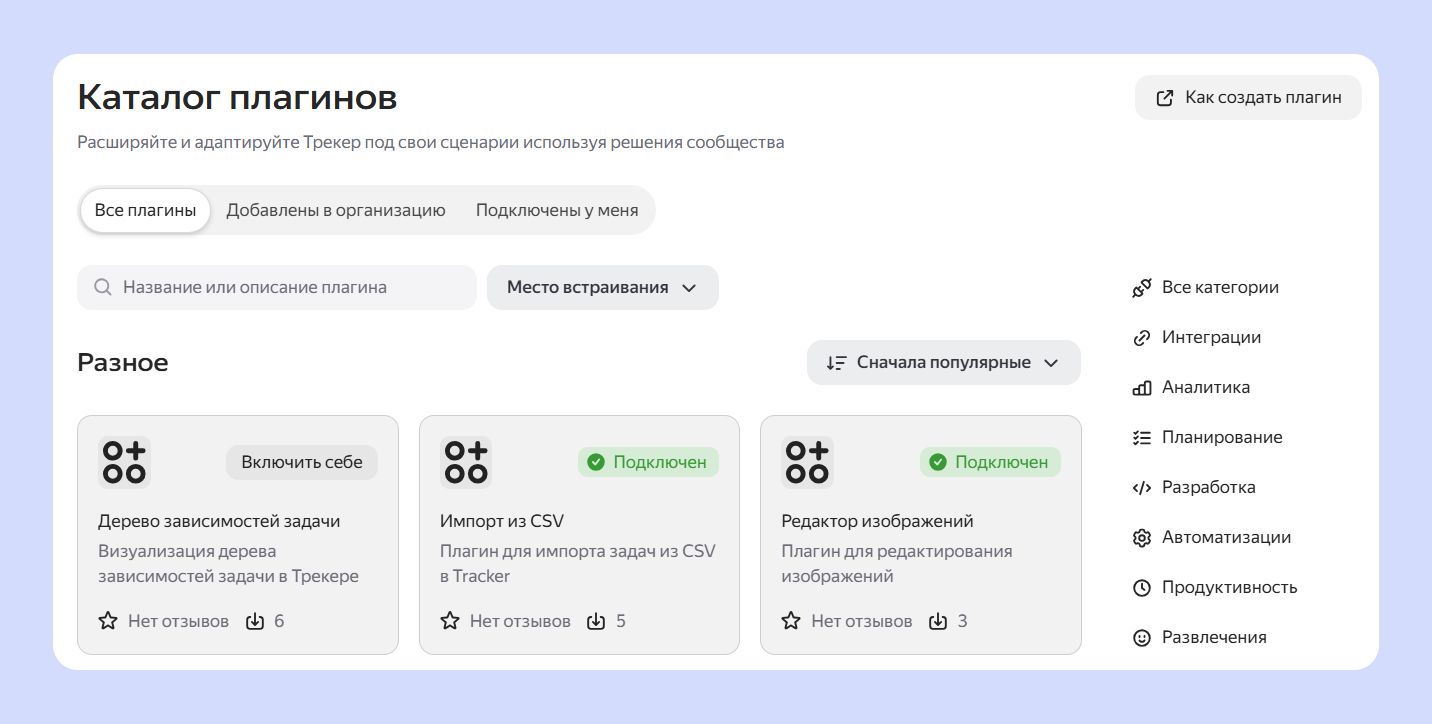Click Нет отзывов on Дерево зависимостей задачи card
The image size is (1432, 724).
tap(178, 621)
